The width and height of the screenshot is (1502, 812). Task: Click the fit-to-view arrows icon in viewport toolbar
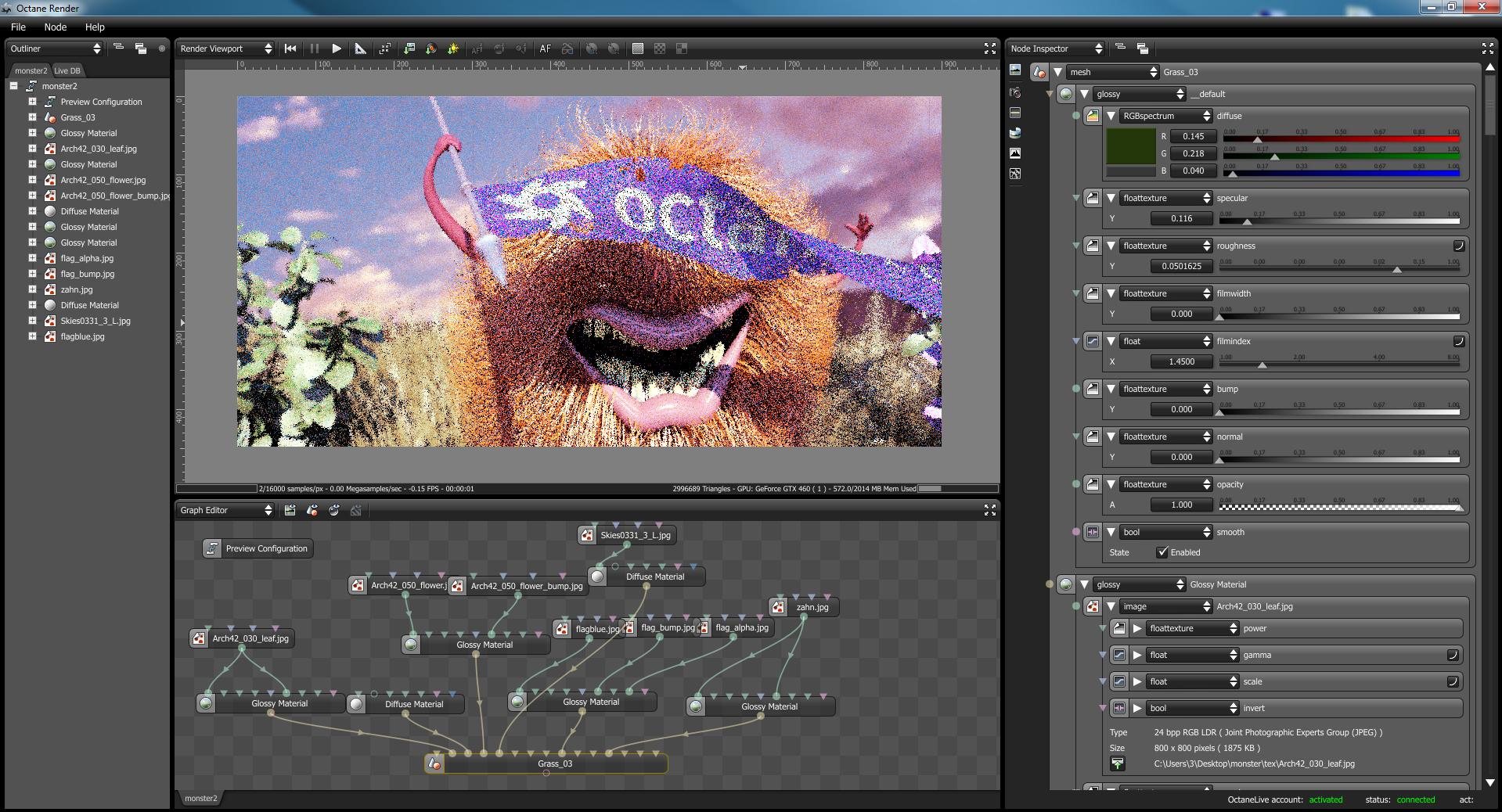point(385,49)
